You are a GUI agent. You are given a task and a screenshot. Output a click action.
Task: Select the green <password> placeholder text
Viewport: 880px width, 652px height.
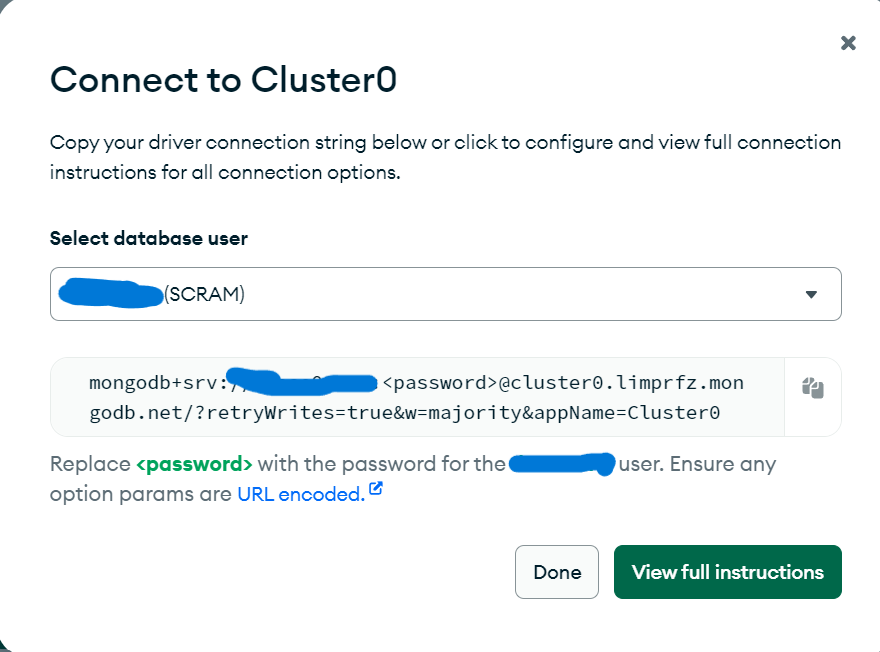pos(195,464)
